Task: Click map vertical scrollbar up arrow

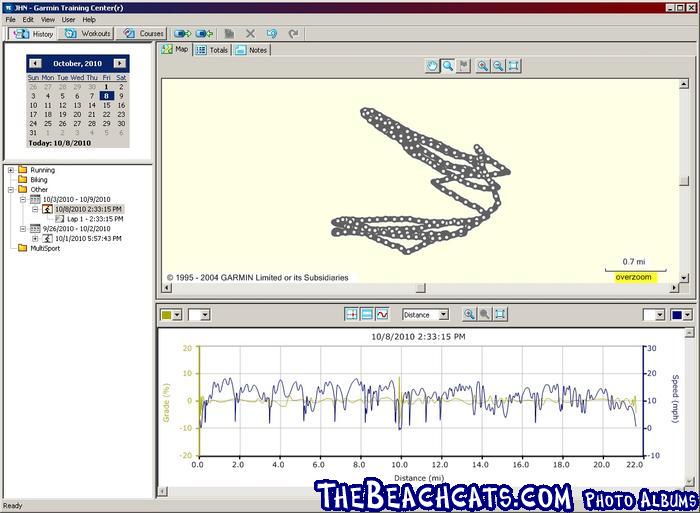Action: tap(684, 84)
